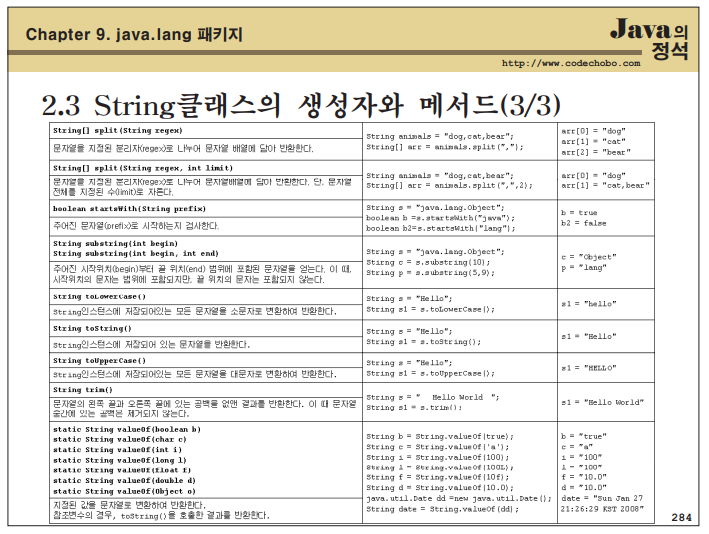The image size is (709, 534).
Task: Click example 'boolean b =s.startsWith("java");'
Action: click(x=440, y=218)
